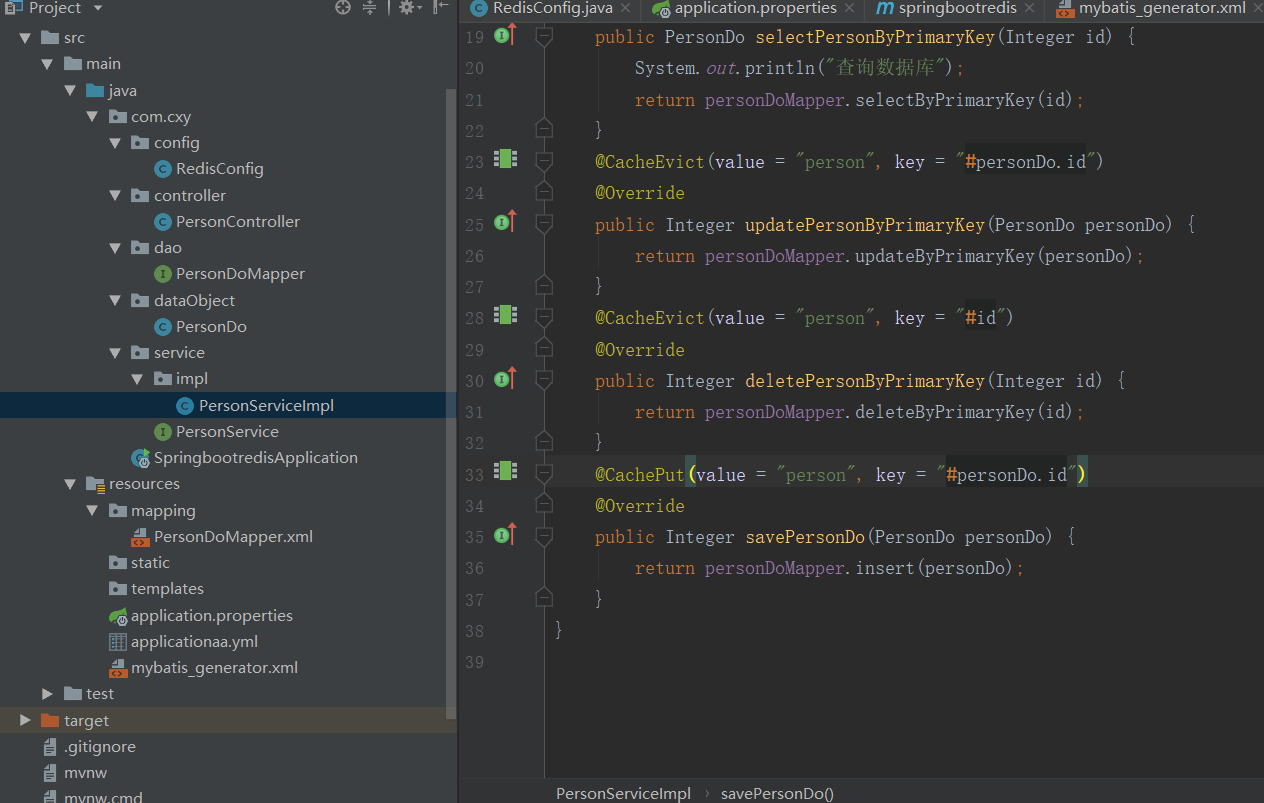Open PersonController in the project tree
The height and width of the screenshot is (803, 1264).
(237, 222)
